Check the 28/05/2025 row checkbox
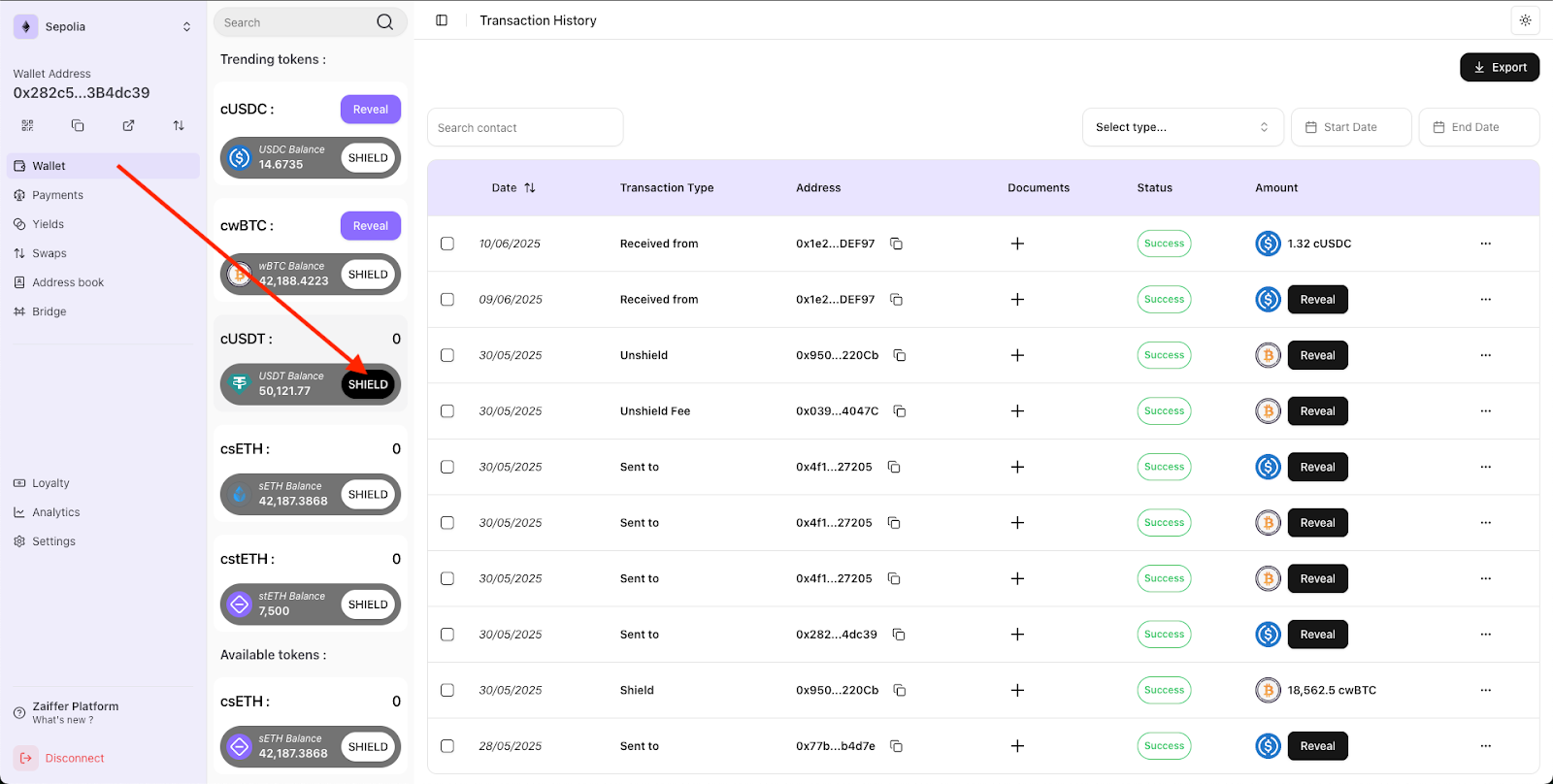This screenshot has height=784, width=1553. pos(447,746)
